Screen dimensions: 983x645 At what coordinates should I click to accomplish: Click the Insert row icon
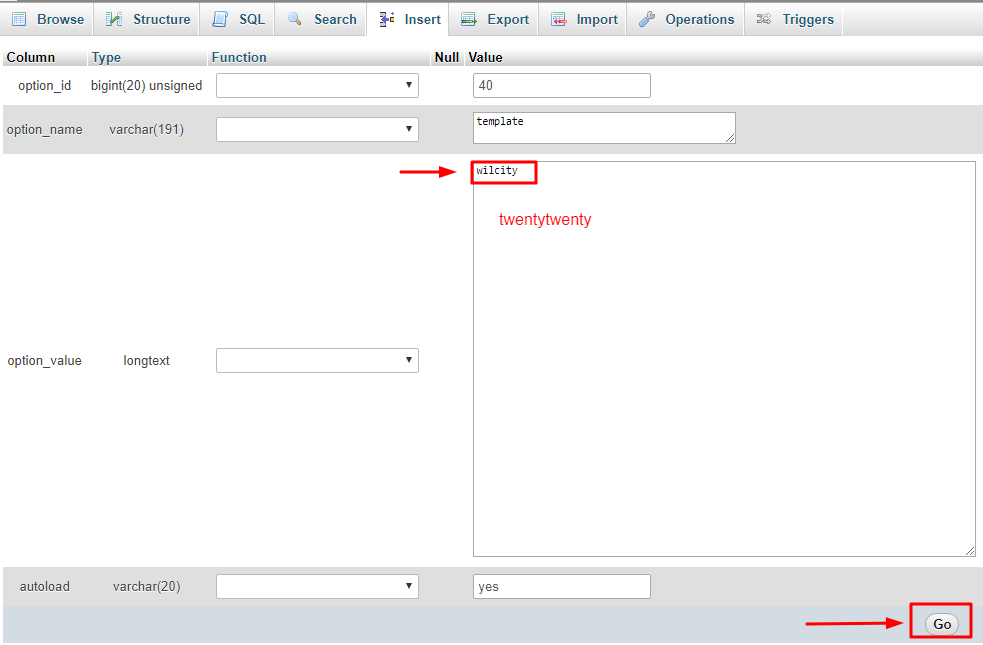(387, 19)
